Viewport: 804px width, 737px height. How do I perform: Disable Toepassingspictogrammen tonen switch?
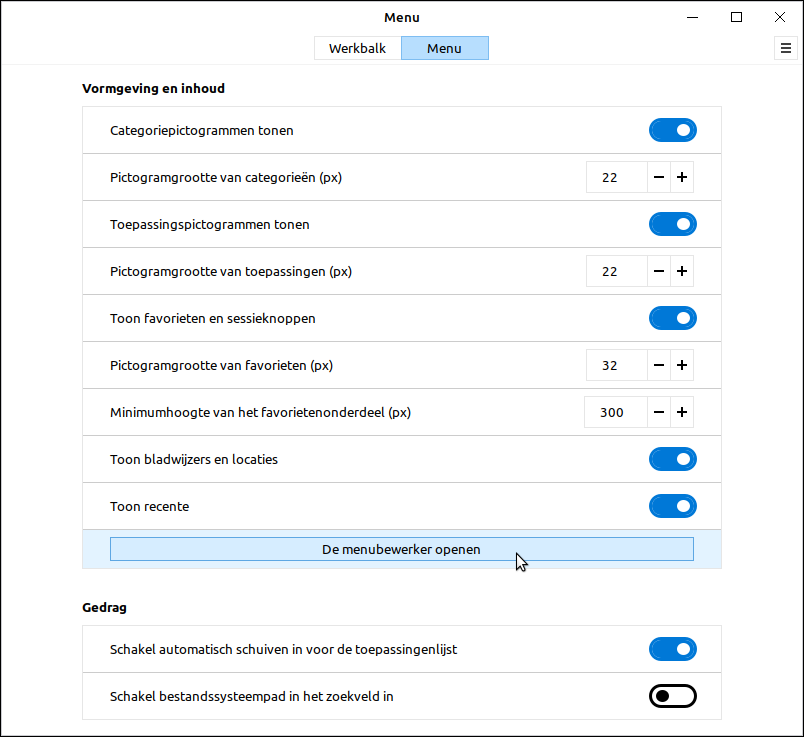coord(672,224)
